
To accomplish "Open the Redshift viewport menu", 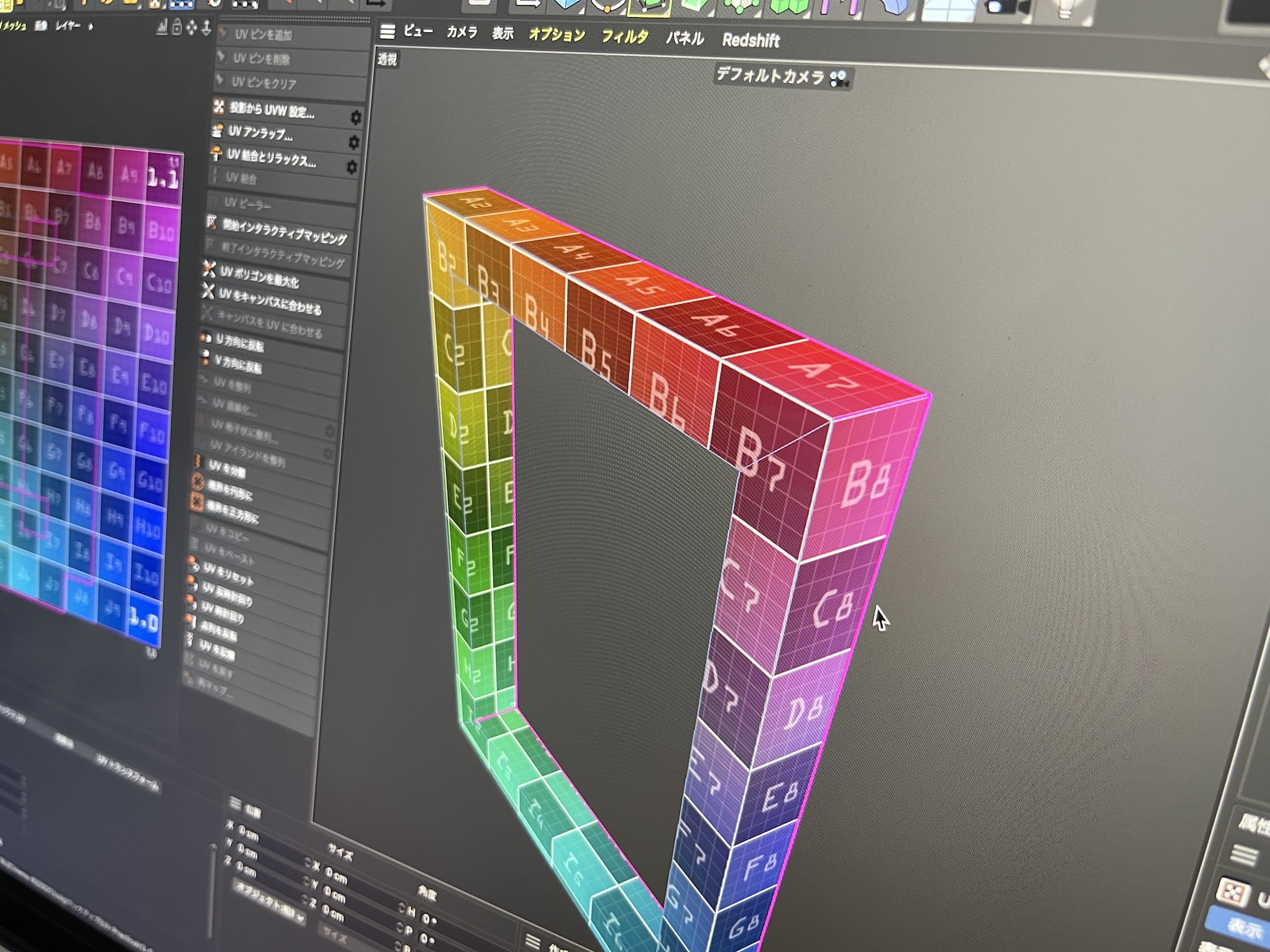I will coord(751,41).
